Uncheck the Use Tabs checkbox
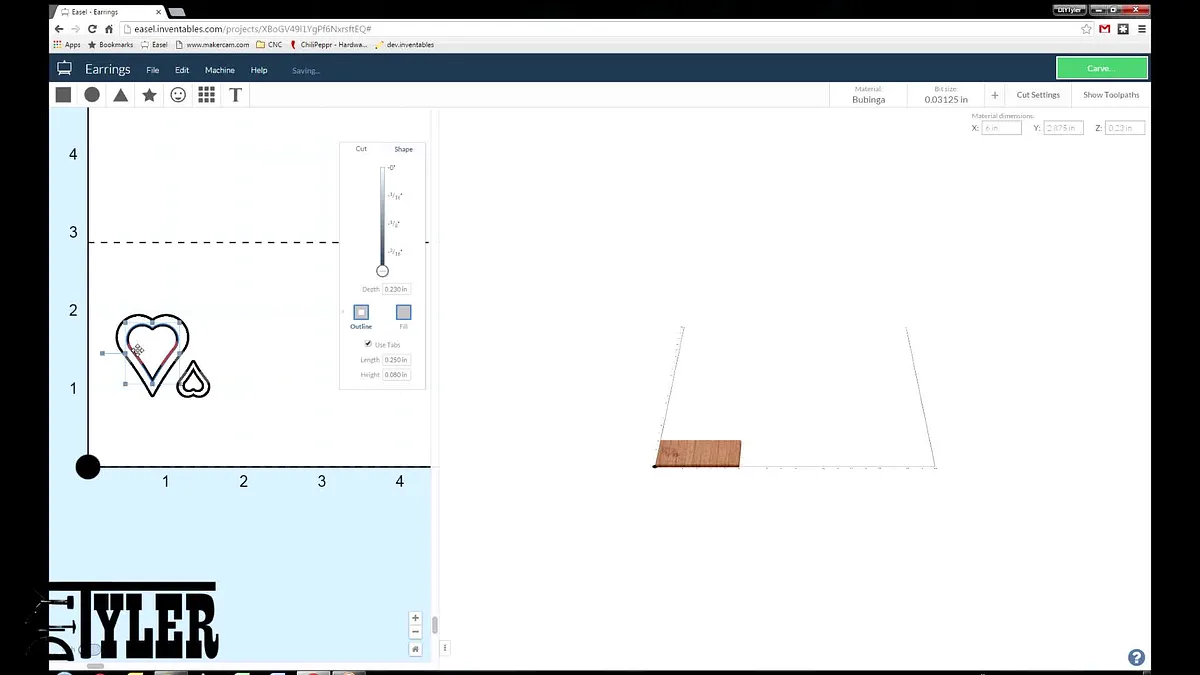Image resolution: width=1200 pixels, height=675 pixels. coord(368,344)
